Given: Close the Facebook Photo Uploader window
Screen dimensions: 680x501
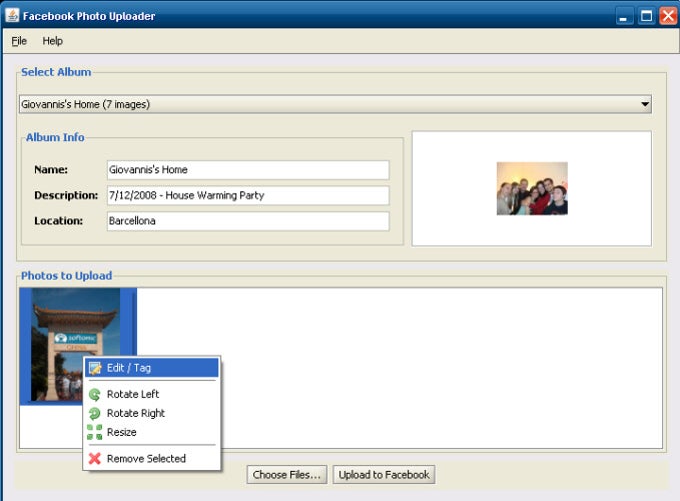Looking at the screenshot, I should (x=668, y=16).
